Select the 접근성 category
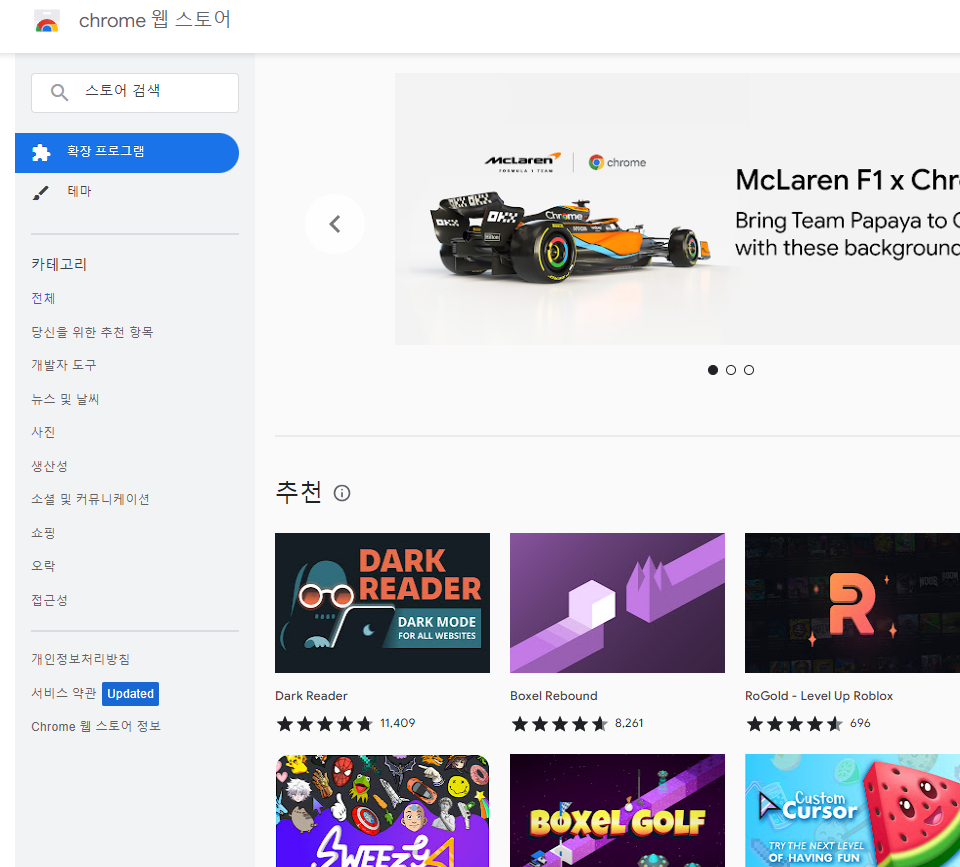The height and width of the screenshot is (867, 960). click(x=50, y=600)
